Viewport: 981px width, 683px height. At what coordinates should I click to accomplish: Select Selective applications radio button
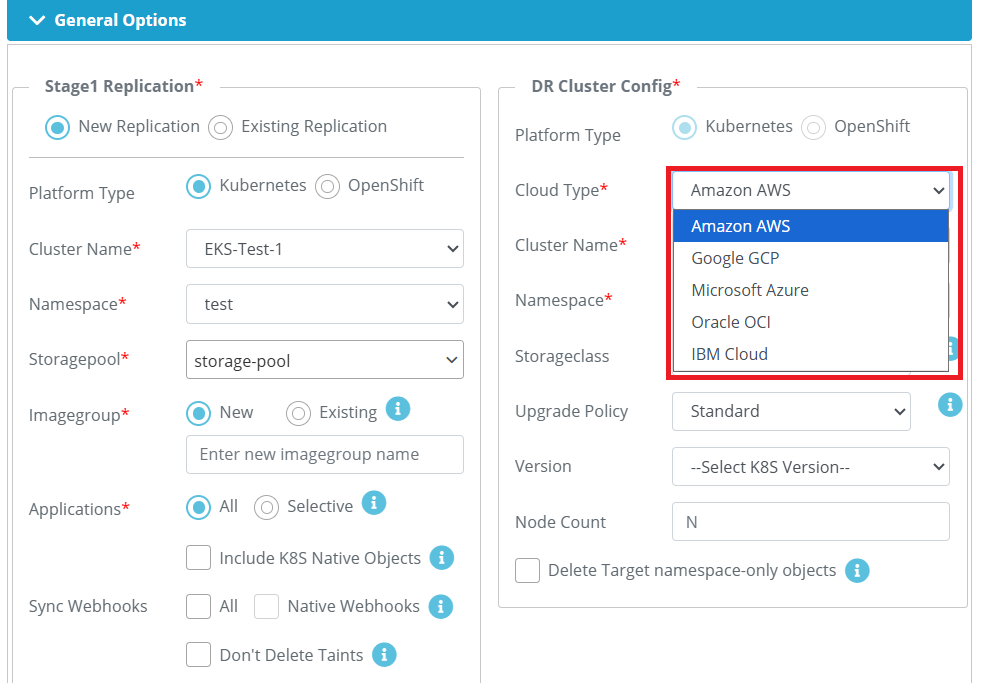pyautogui.click(x=266, y=507)
